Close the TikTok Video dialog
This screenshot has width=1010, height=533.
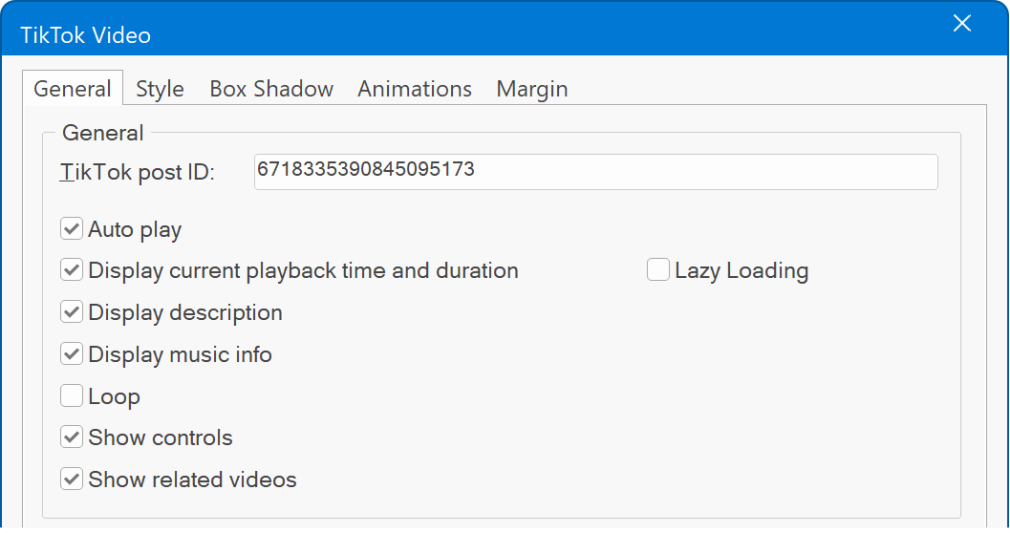[962, 24]
